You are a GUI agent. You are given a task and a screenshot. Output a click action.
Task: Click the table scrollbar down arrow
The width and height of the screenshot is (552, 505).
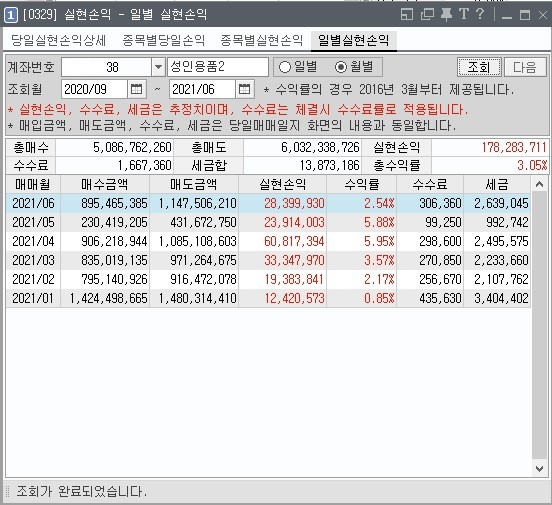pos(539,469)
